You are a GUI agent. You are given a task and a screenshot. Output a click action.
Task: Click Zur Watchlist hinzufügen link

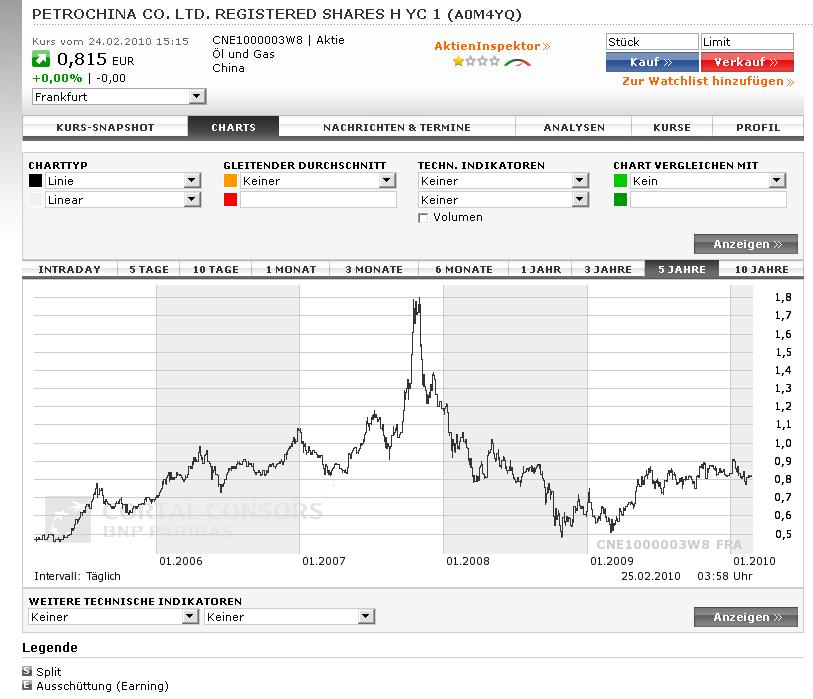[708, 81]
